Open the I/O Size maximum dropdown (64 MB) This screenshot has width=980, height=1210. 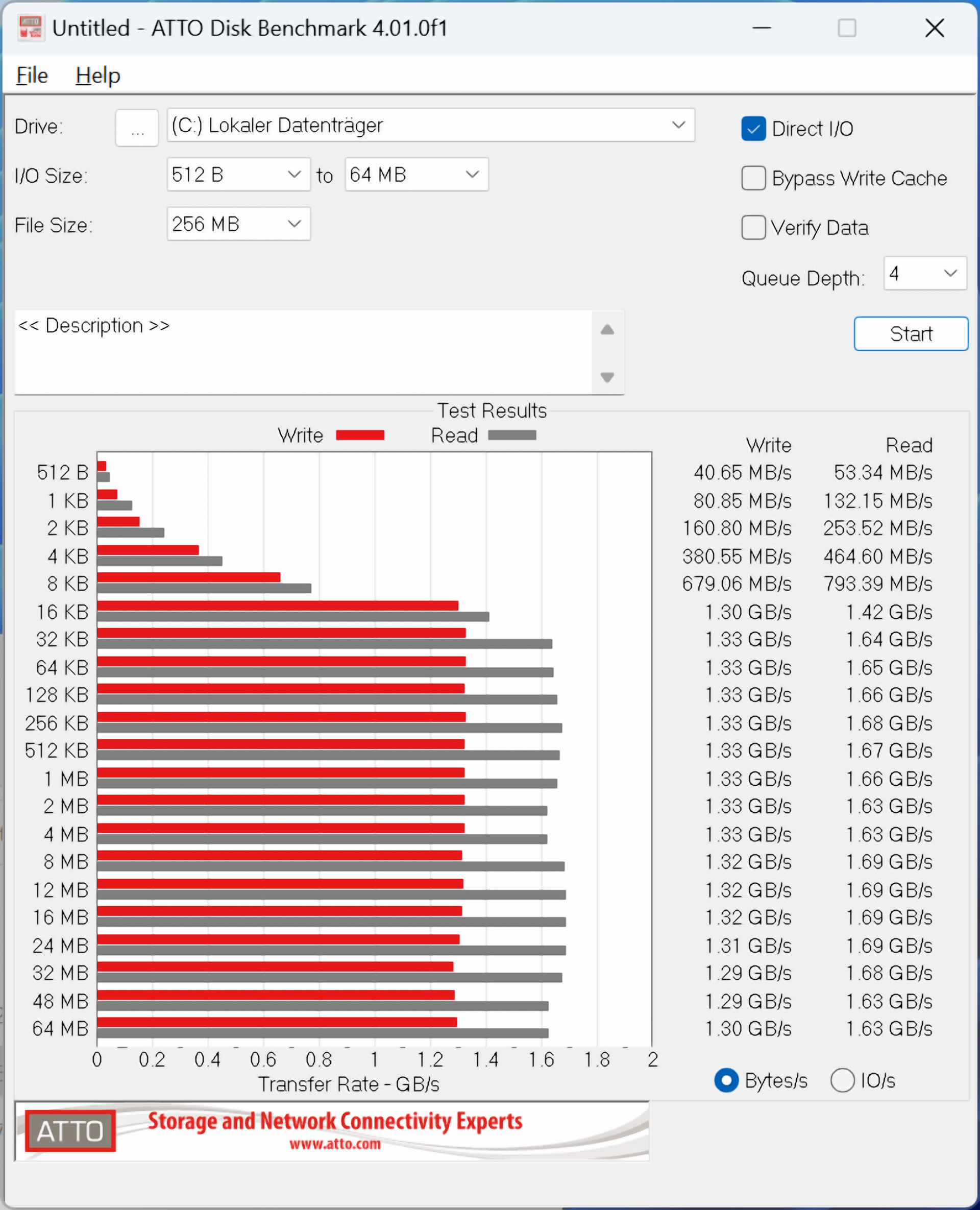(x=416, y=175)
